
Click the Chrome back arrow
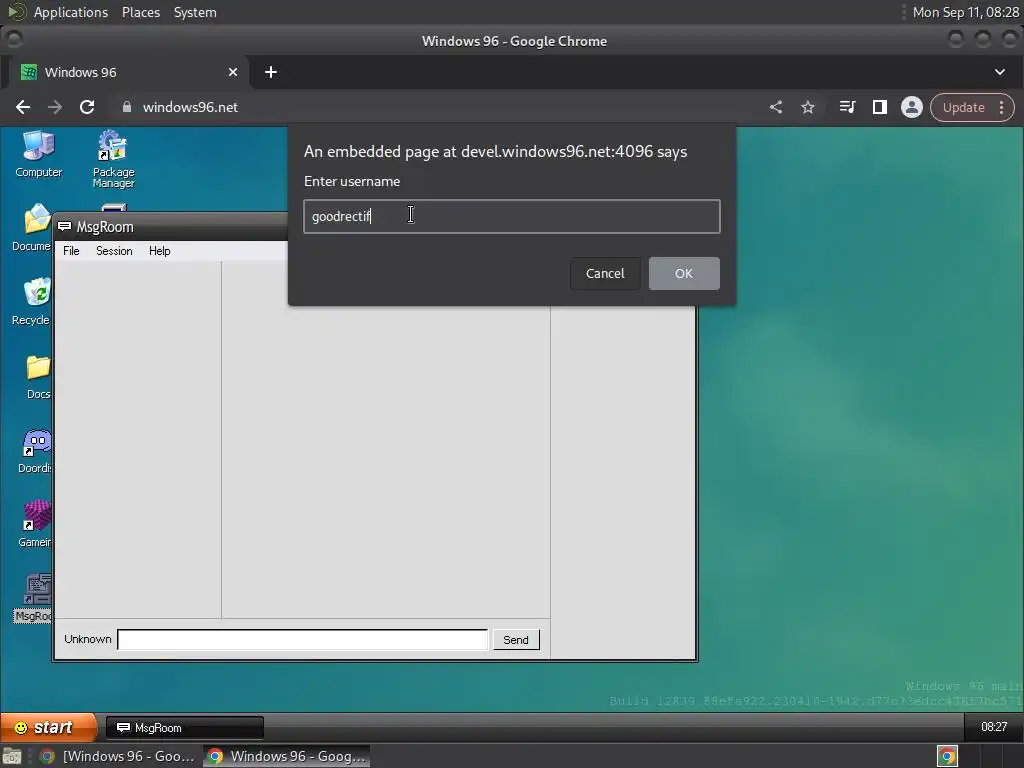tap(23, 107)
